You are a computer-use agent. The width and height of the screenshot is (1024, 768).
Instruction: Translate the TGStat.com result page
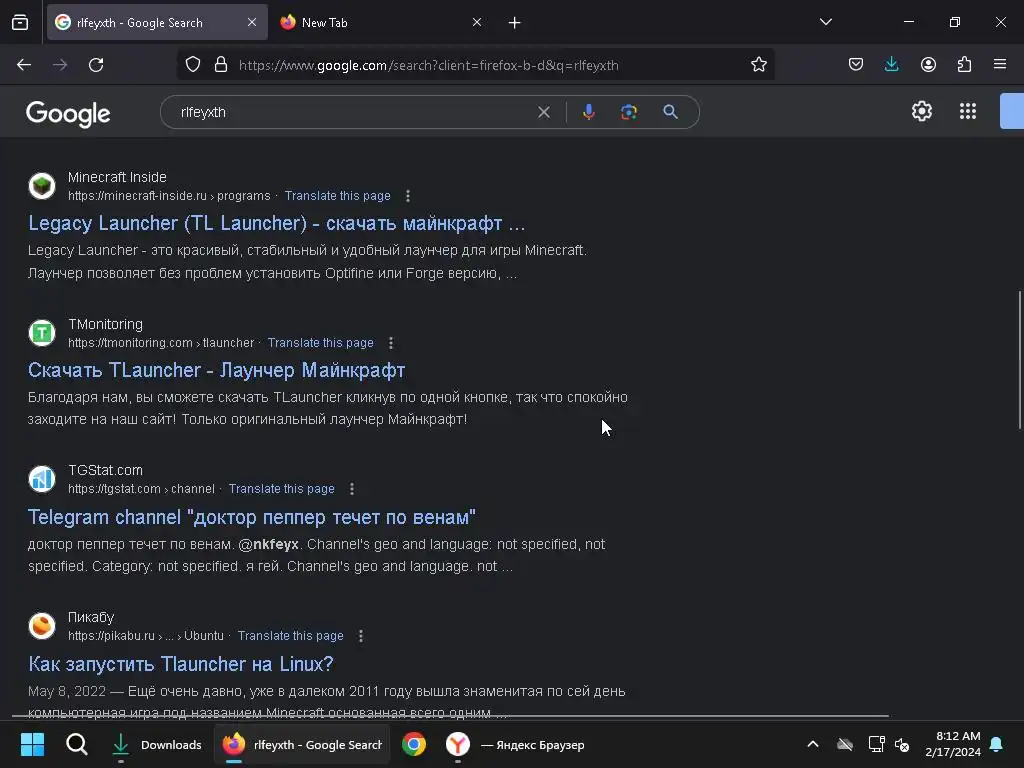(x=281, y=489)
